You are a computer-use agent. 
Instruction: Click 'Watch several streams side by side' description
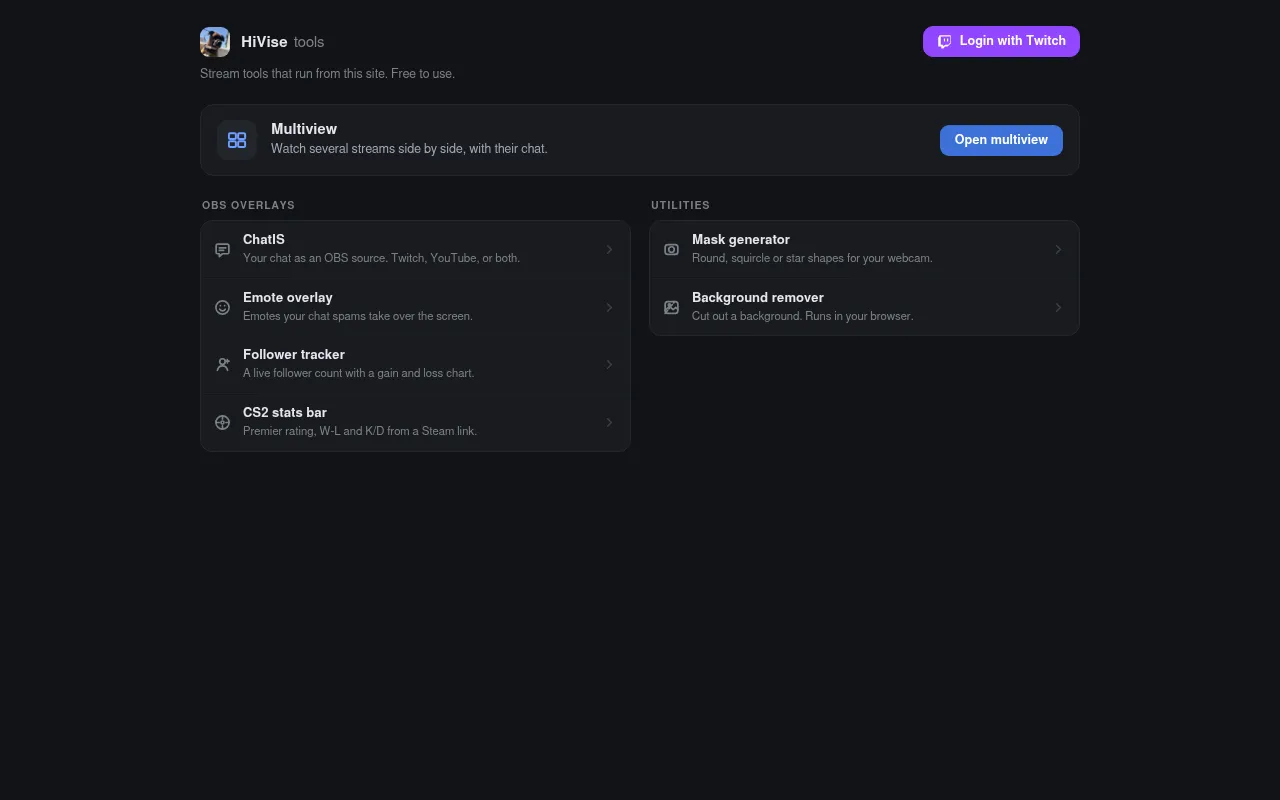pyautogui.click(x=409, y=149)
